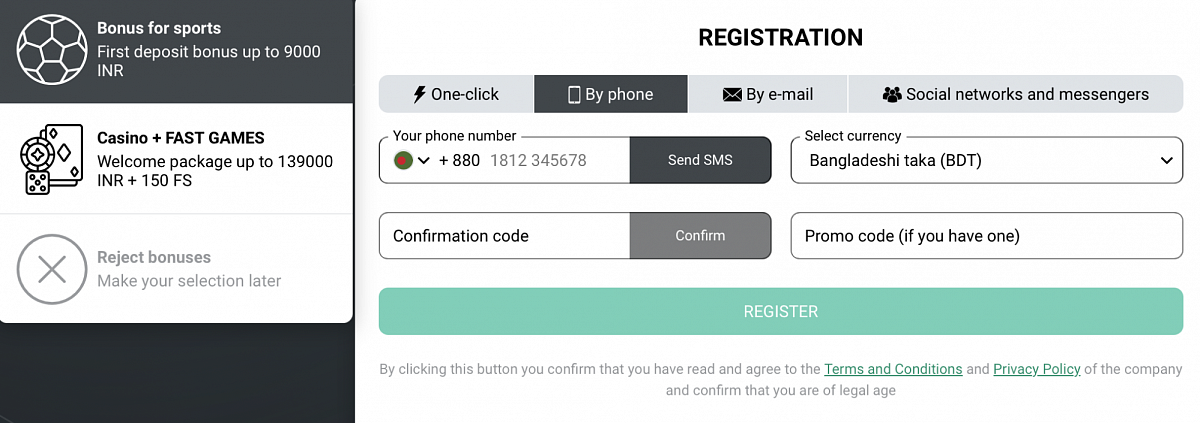This screenshot has height=423, width=1200.
Task: Switch to Social networks and messengers tab
Action: [x=1016, y=95]
